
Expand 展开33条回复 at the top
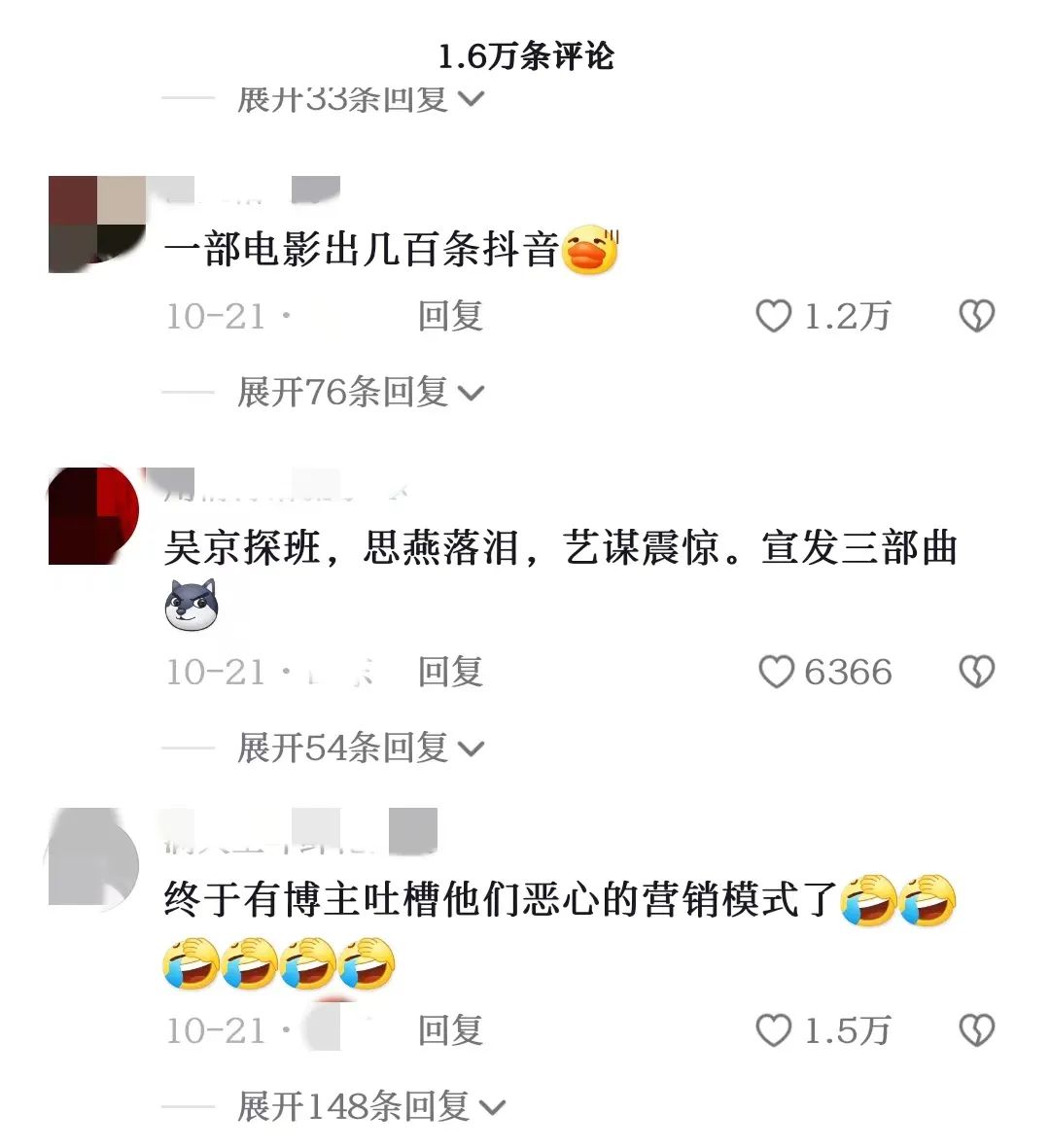360,98
